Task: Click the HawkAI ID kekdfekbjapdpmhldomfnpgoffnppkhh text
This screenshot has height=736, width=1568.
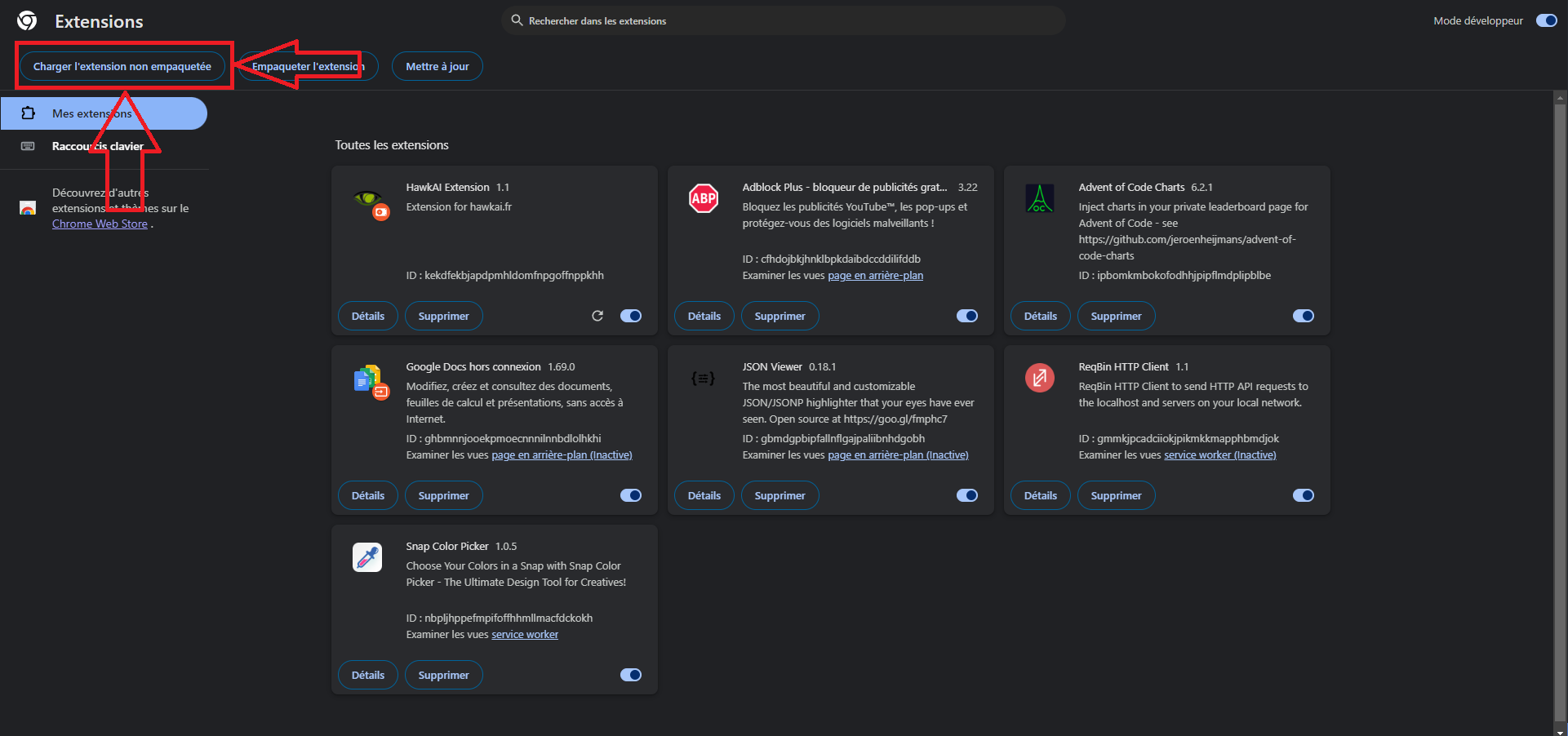Action: click(x=514, y=276)
